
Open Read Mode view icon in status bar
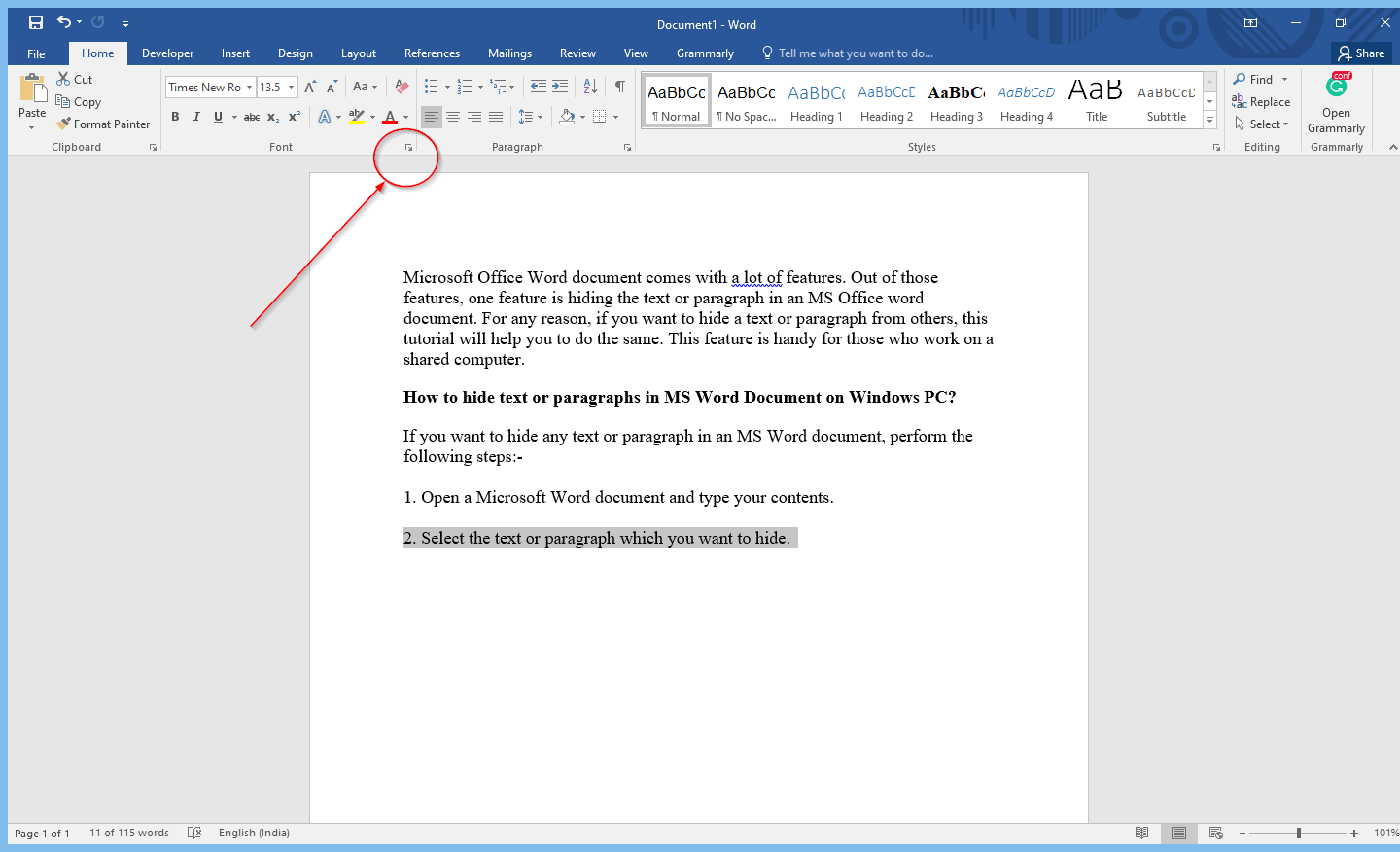pyautogui.click(x=1142, y=834)
